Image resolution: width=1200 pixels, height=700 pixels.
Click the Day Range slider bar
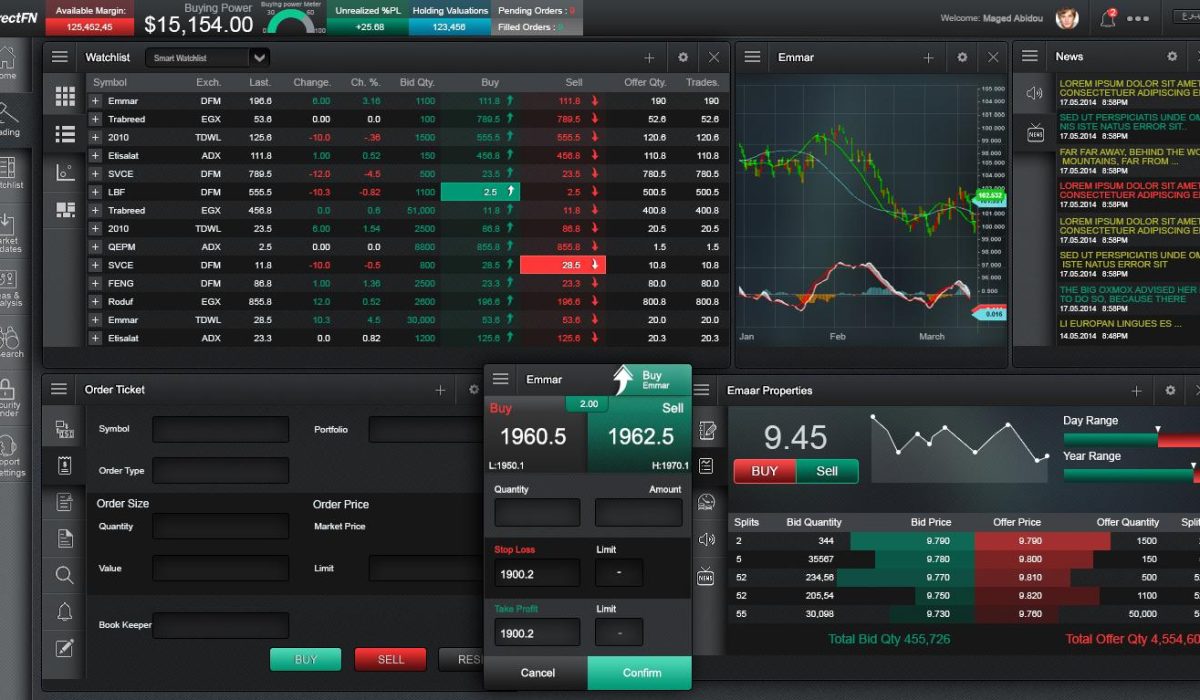1130,439
